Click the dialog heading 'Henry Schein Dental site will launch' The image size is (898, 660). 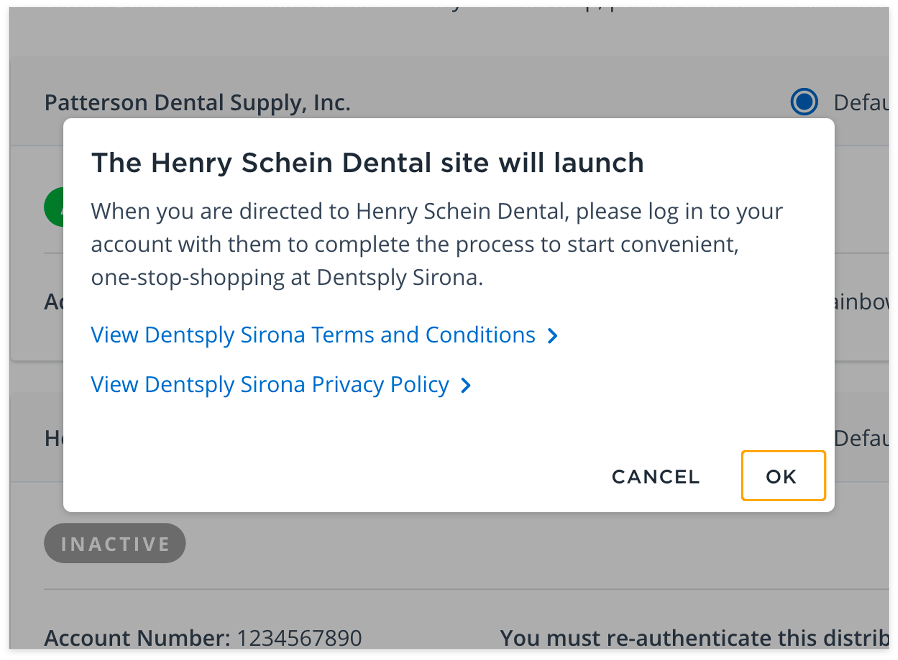coord(367,163)
